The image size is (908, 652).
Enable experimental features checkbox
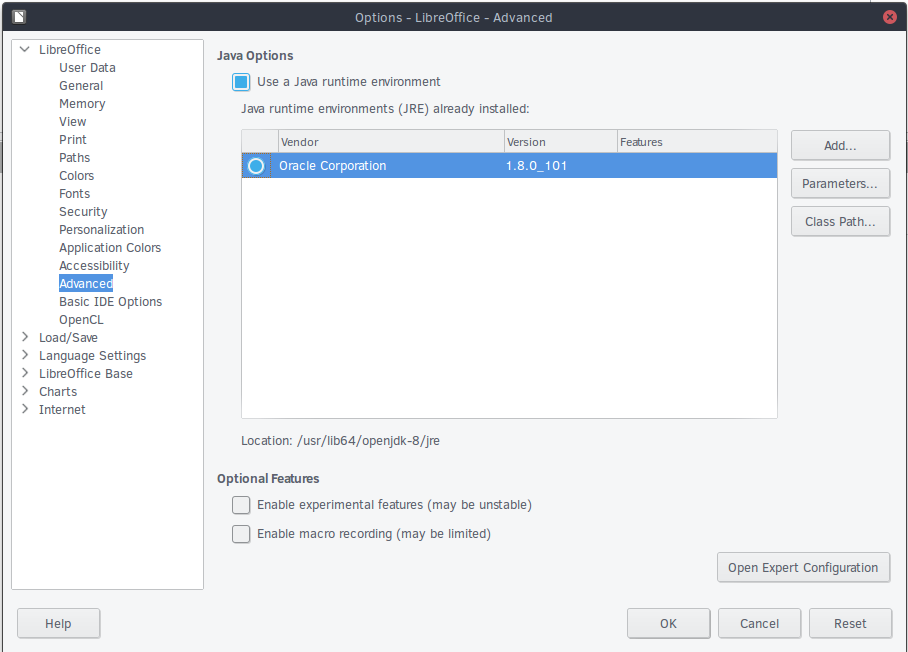[241, 505]
